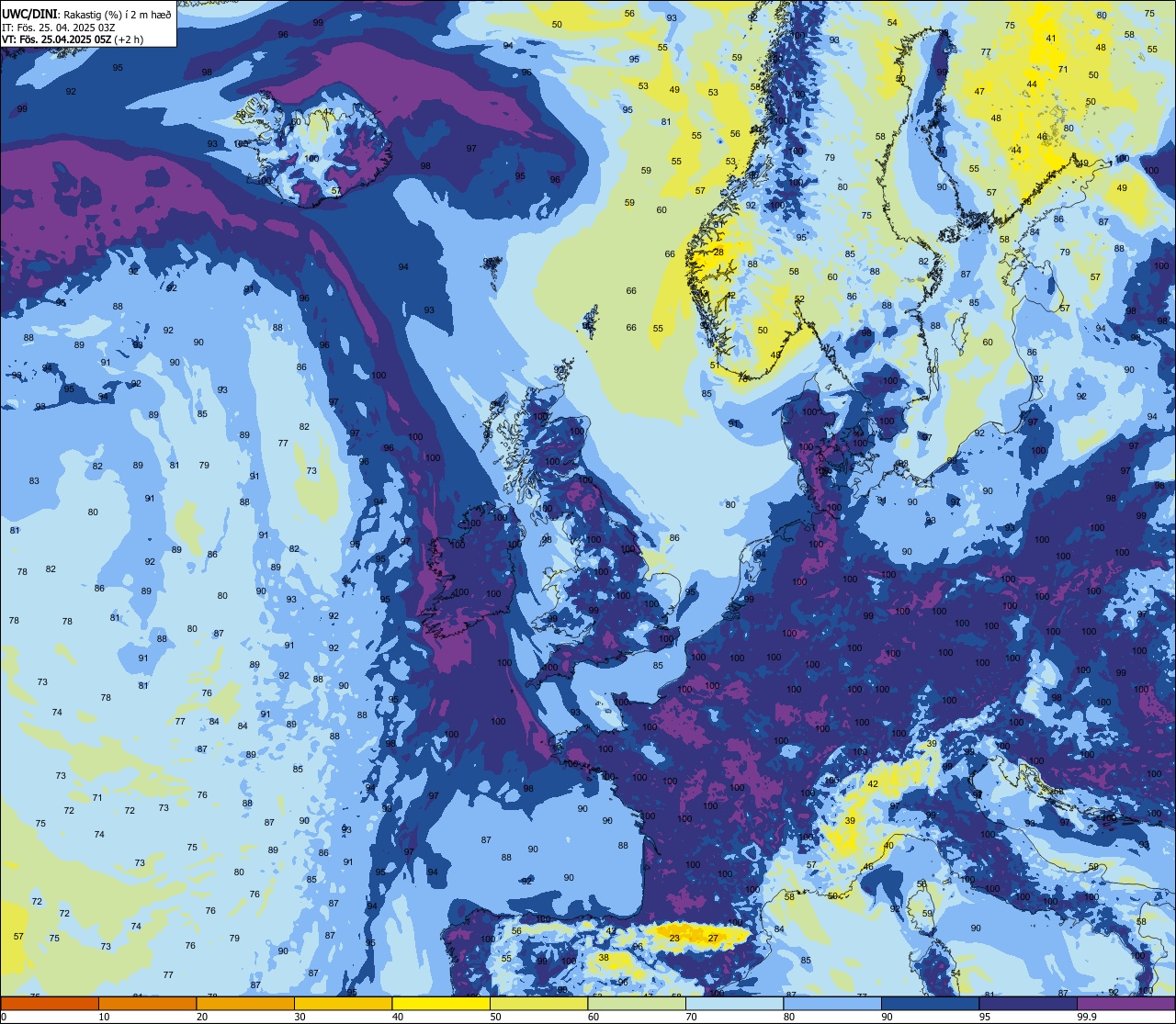Click the medium blue 90–95 legend swatch
This screenshot has width=1176, height=1024.
tap(930, 1003)
